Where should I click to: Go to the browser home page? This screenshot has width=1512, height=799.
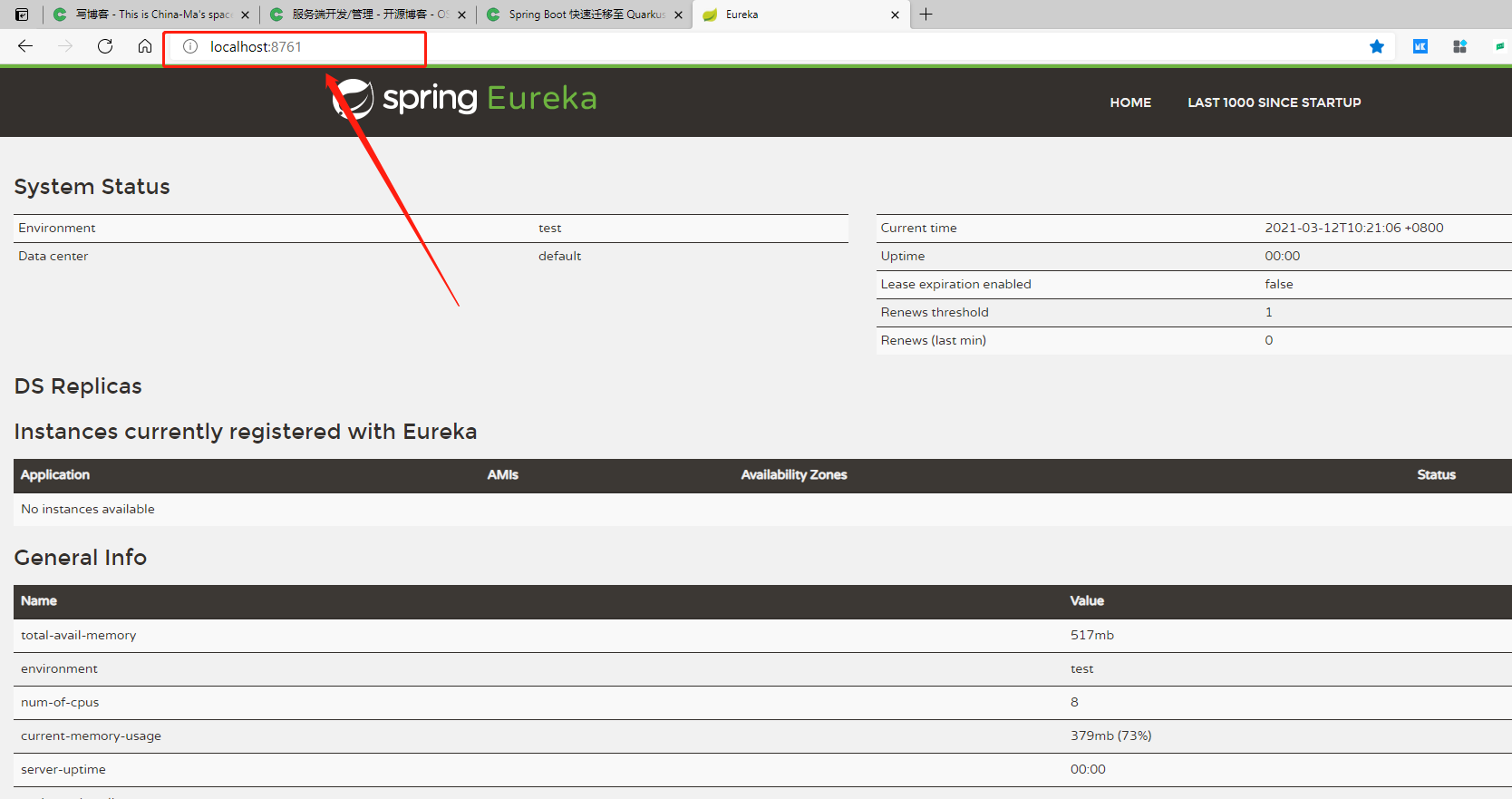coord(145,46)
